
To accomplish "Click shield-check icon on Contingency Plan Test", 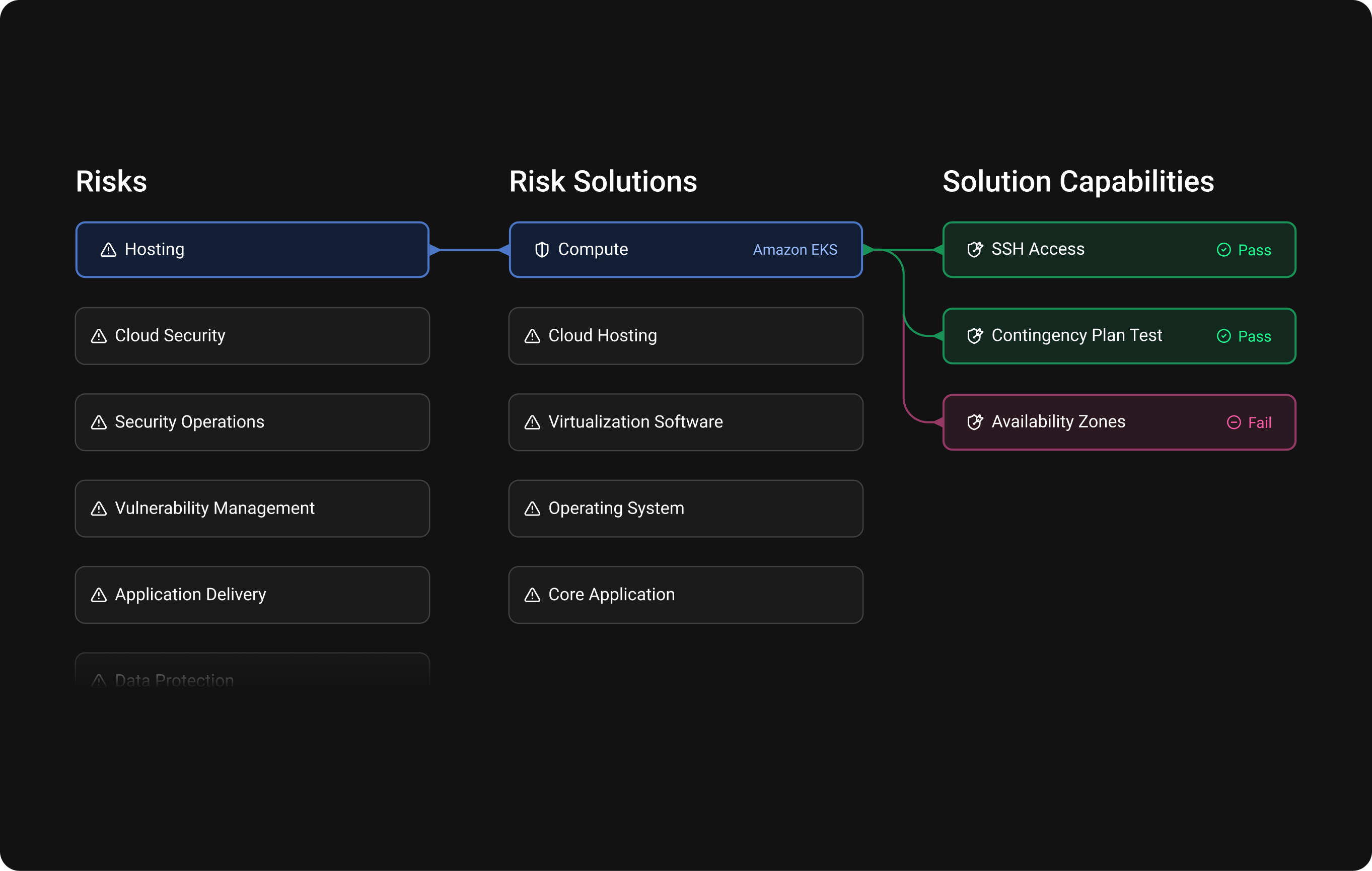I will tap(975, 335).
